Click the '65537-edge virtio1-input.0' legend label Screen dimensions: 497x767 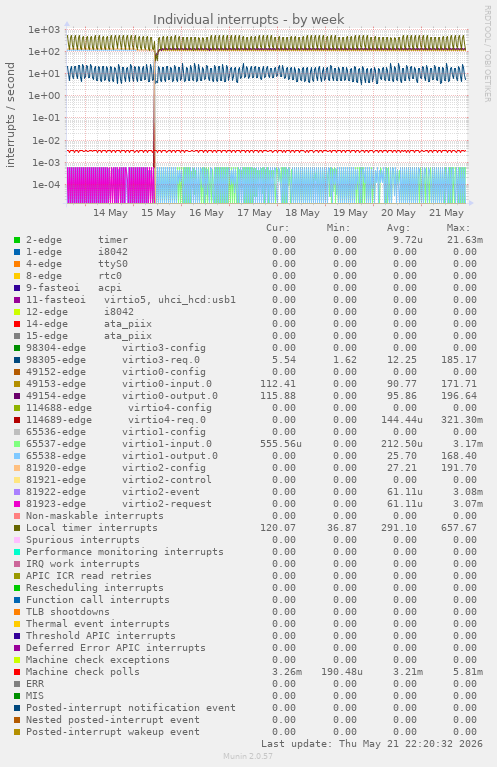[119, 444]
